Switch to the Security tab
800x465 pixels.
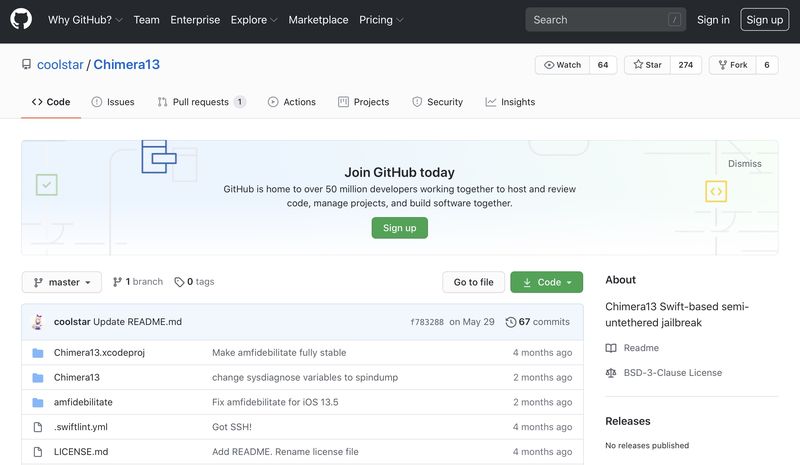(x=437, y=102)
